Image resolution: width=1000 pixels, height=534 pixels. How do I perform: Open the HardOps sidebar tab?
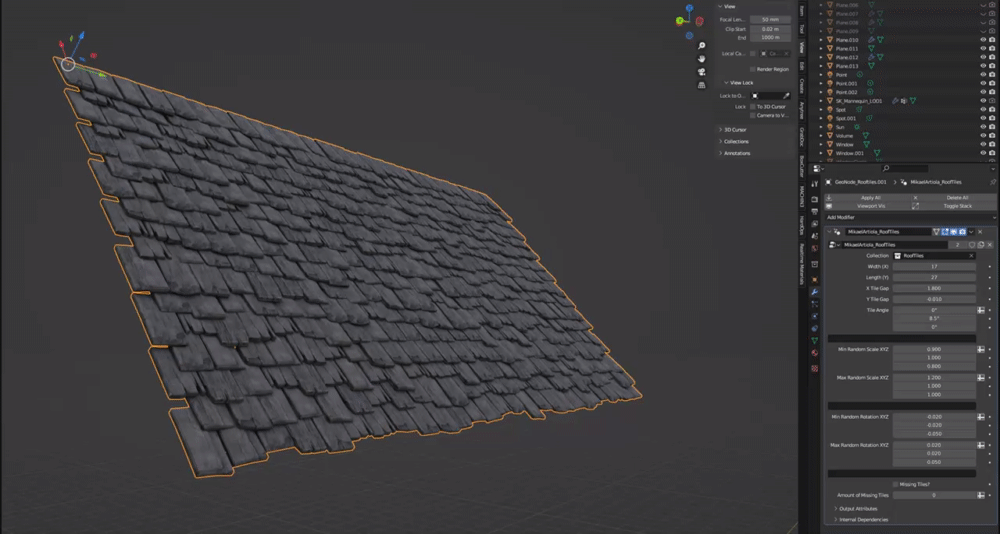pos(802,225)
